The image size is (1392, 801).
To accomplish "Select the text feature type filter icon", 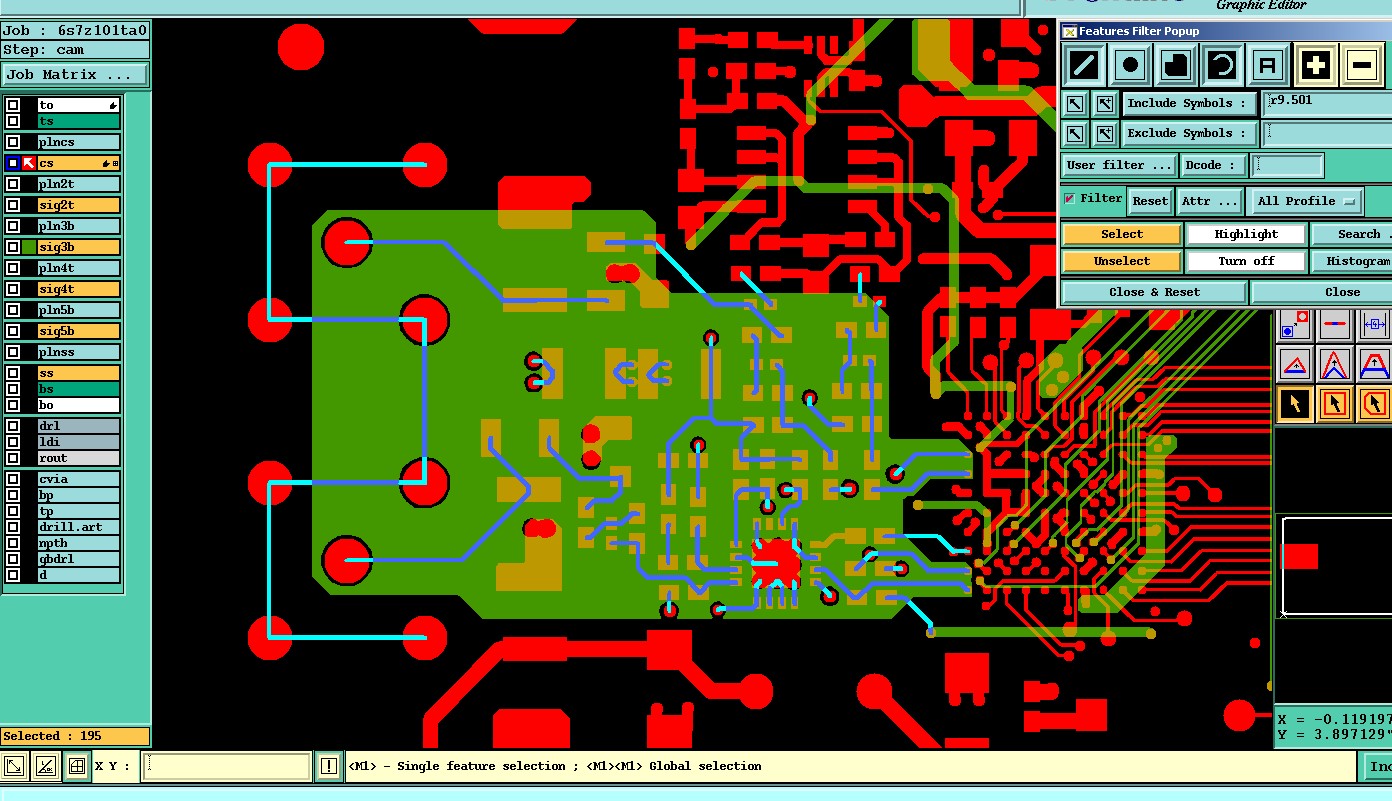I will click(1268, 66).
